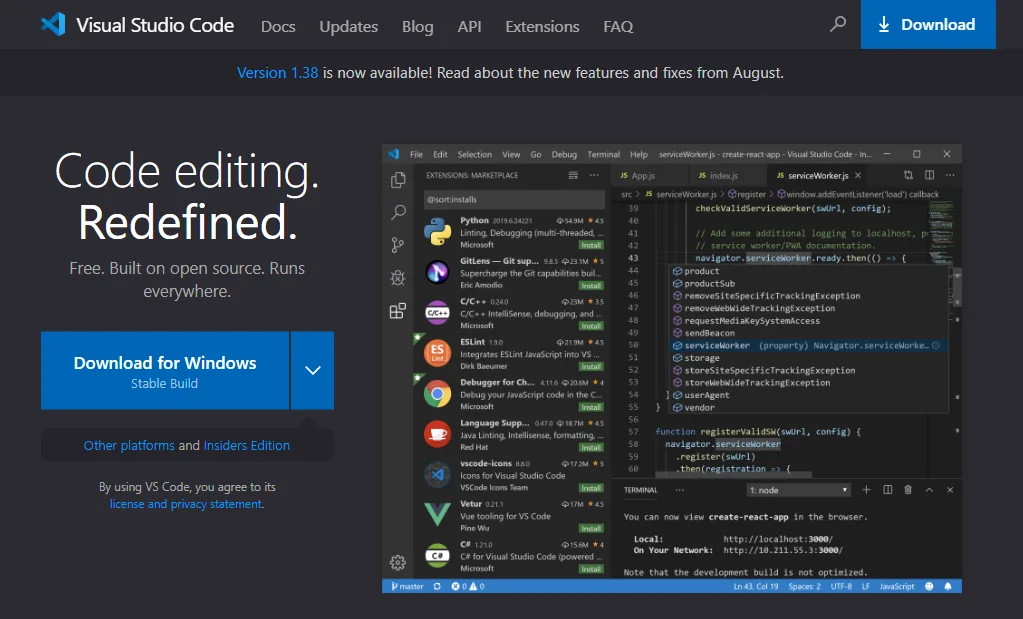Image resolution: width=1023 pixels, height=619 pixels.
Task: Open the Extensions navigation link
Action: [x=542, y=27]
